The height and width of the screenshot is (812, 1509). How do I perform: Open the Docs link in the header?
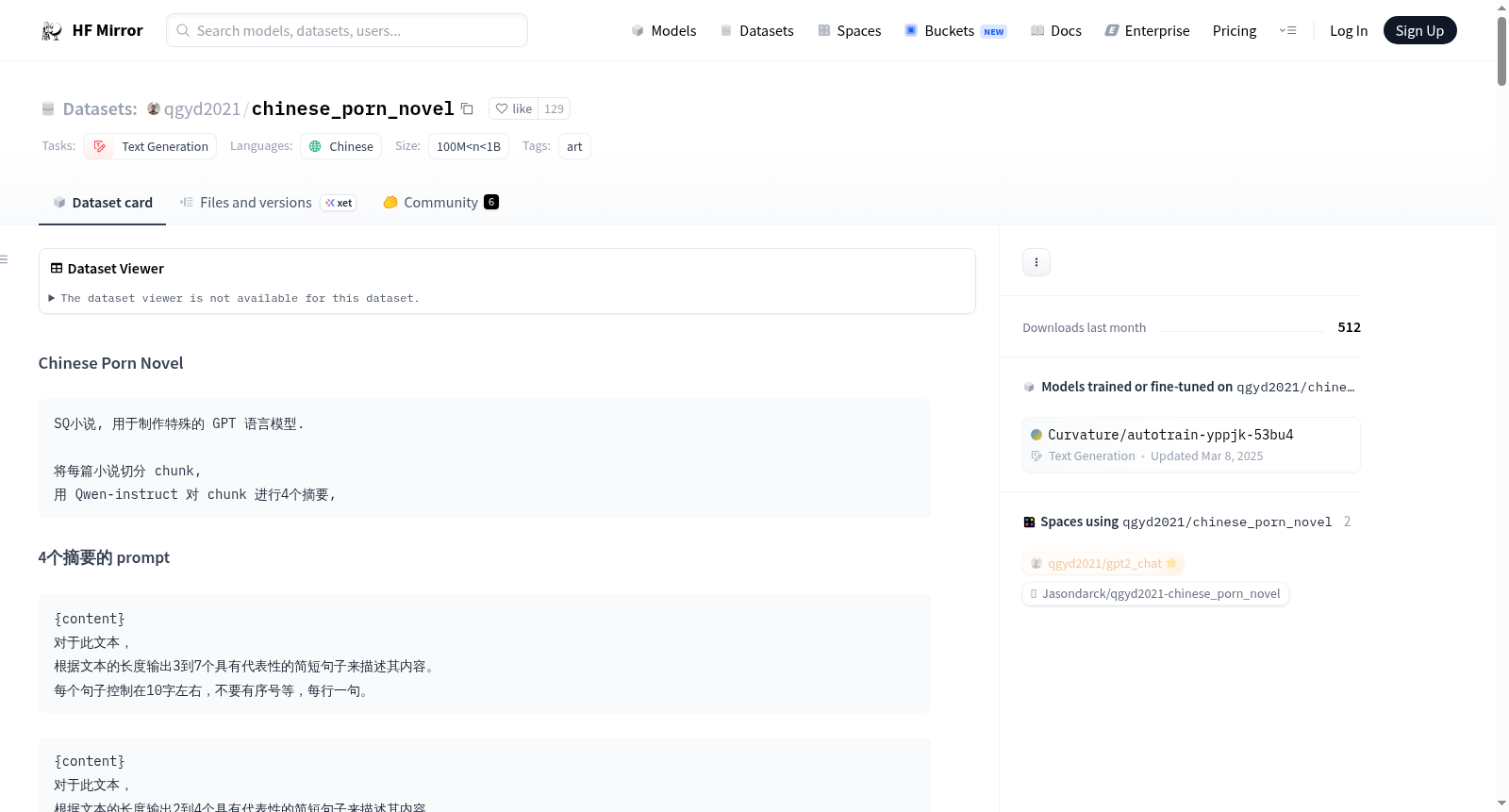point(1056,30)
